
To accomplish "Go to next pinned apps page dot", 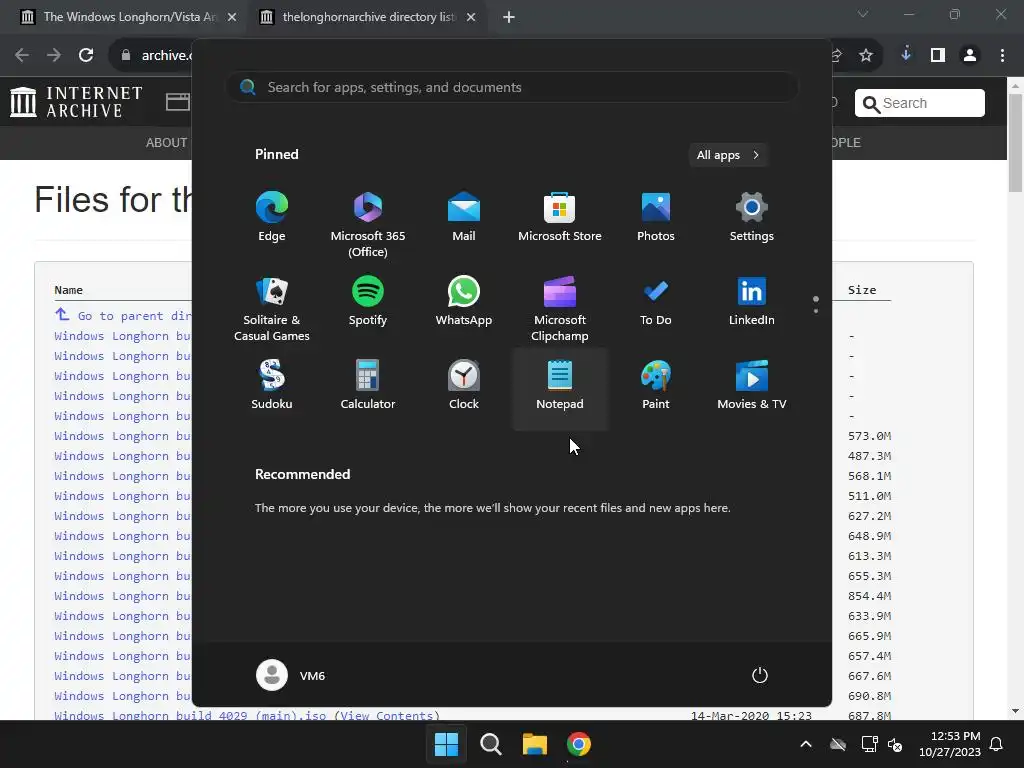I will [x=816, y=311].
